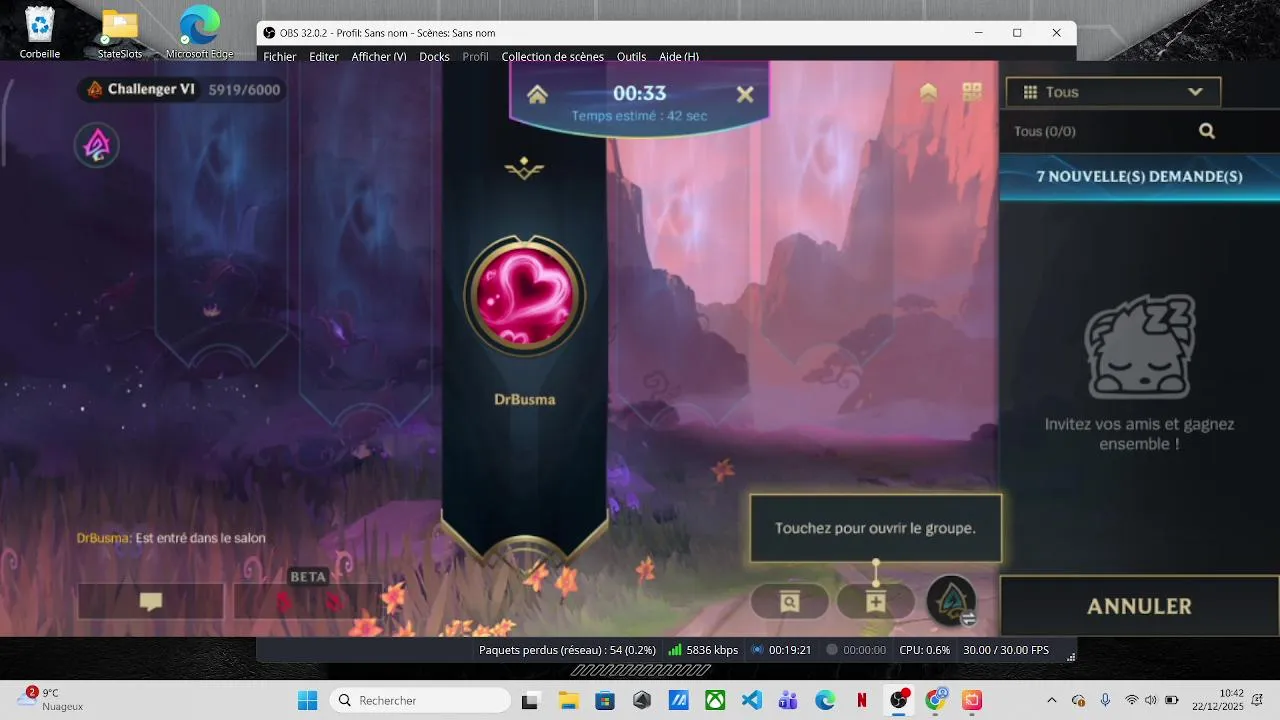Open the 9°C Nuageux weather widget
The height and width of the screenshot is (720, 1280).
(52, 700)
